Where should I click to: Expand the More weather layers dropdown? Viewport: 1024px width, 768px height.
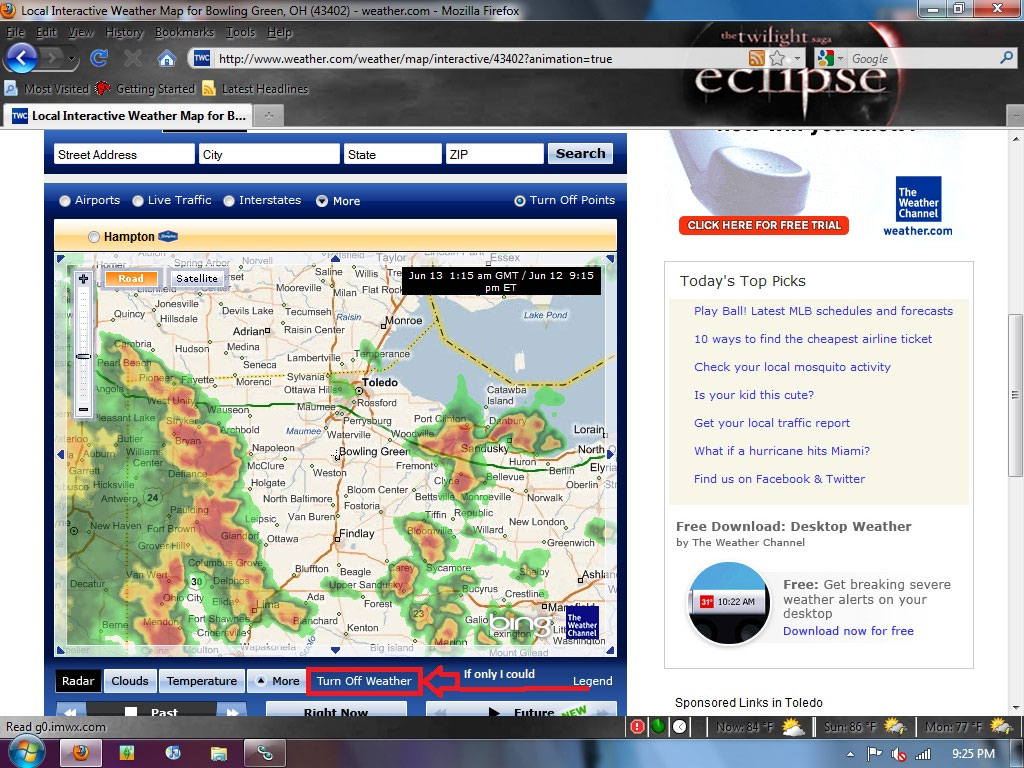[278, 681]
